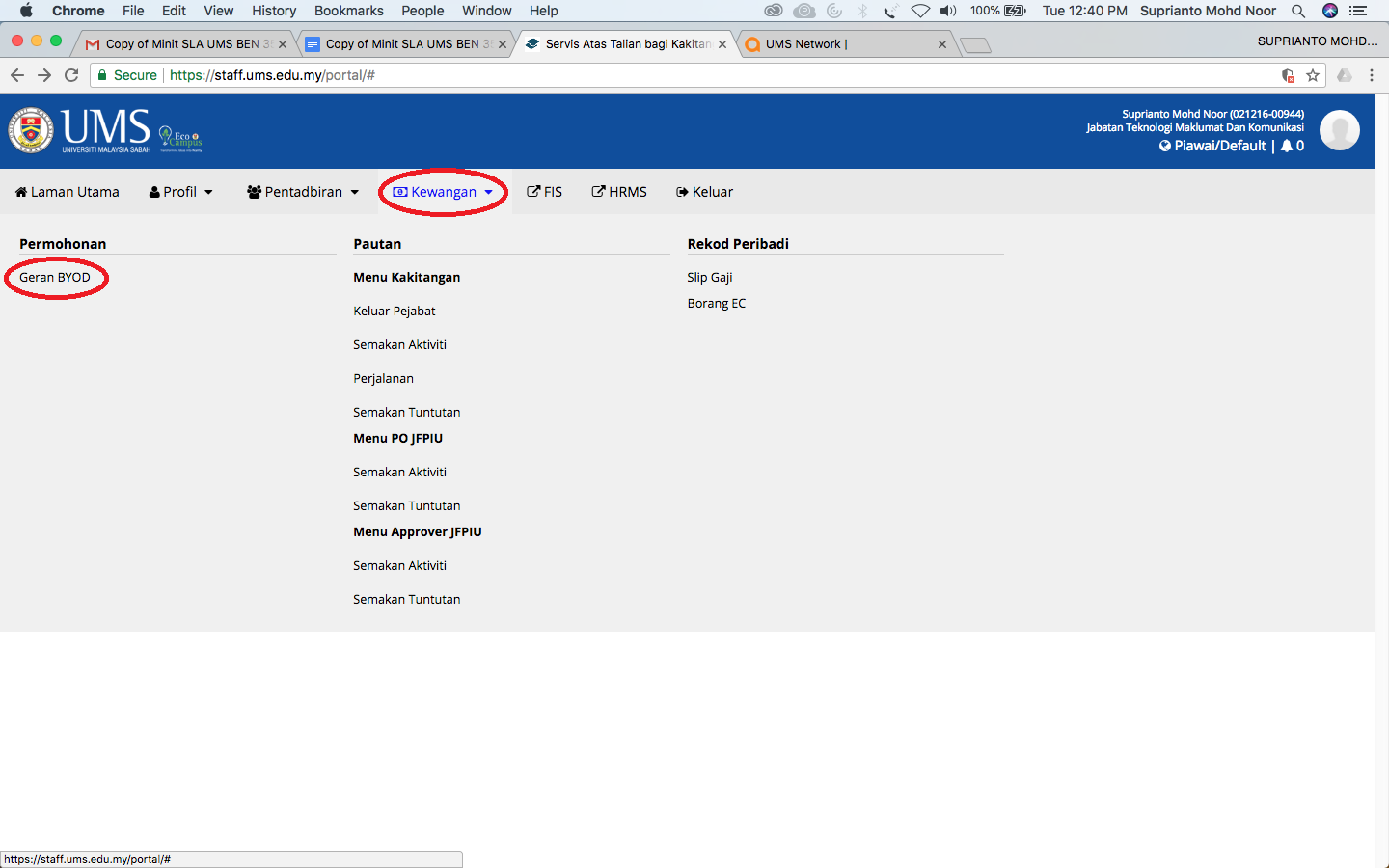This screenshot has height=868, width=1389.
Task: Open the Slip Gaji link
Action: click(x=710, y=277)
